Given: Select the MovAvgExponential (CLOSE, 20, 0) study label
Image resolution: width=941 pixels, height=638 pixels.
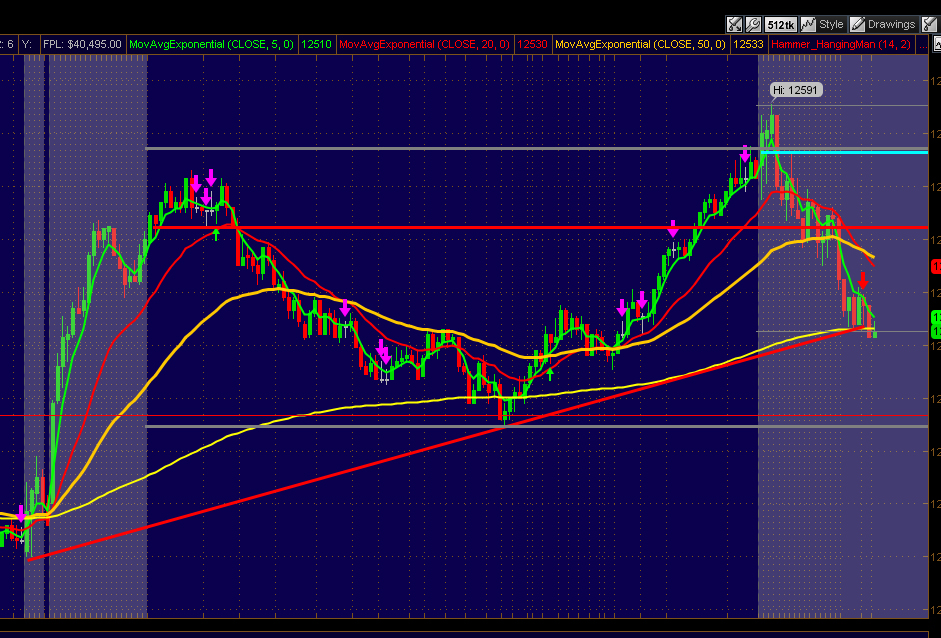Looking at the screenshot, I should pyautogui.click(x=424, y=44).
